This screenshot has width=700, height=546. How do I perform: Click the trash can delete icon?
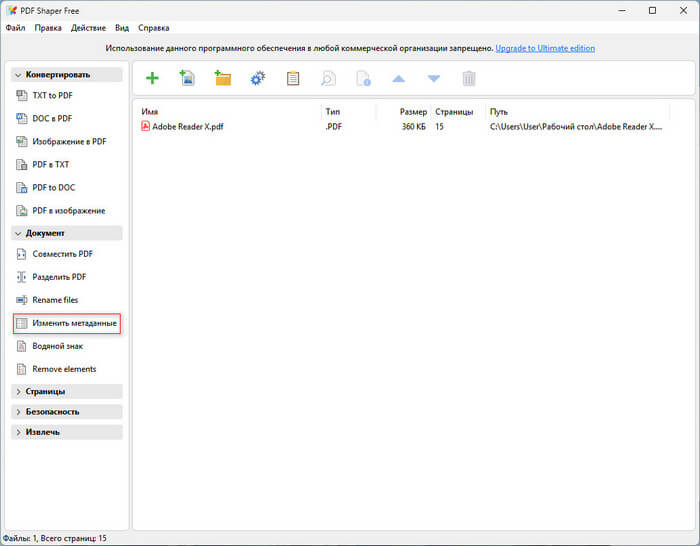[x=468, y=78]
